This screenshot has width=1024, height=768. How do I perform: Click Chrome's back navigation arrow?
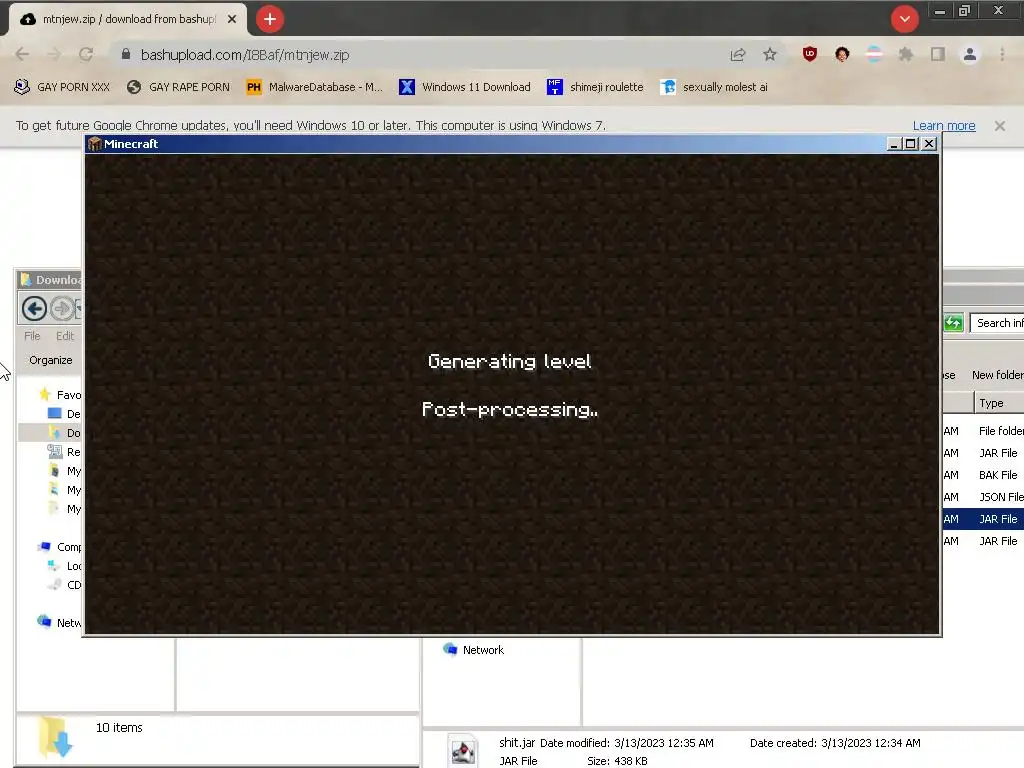22,55
